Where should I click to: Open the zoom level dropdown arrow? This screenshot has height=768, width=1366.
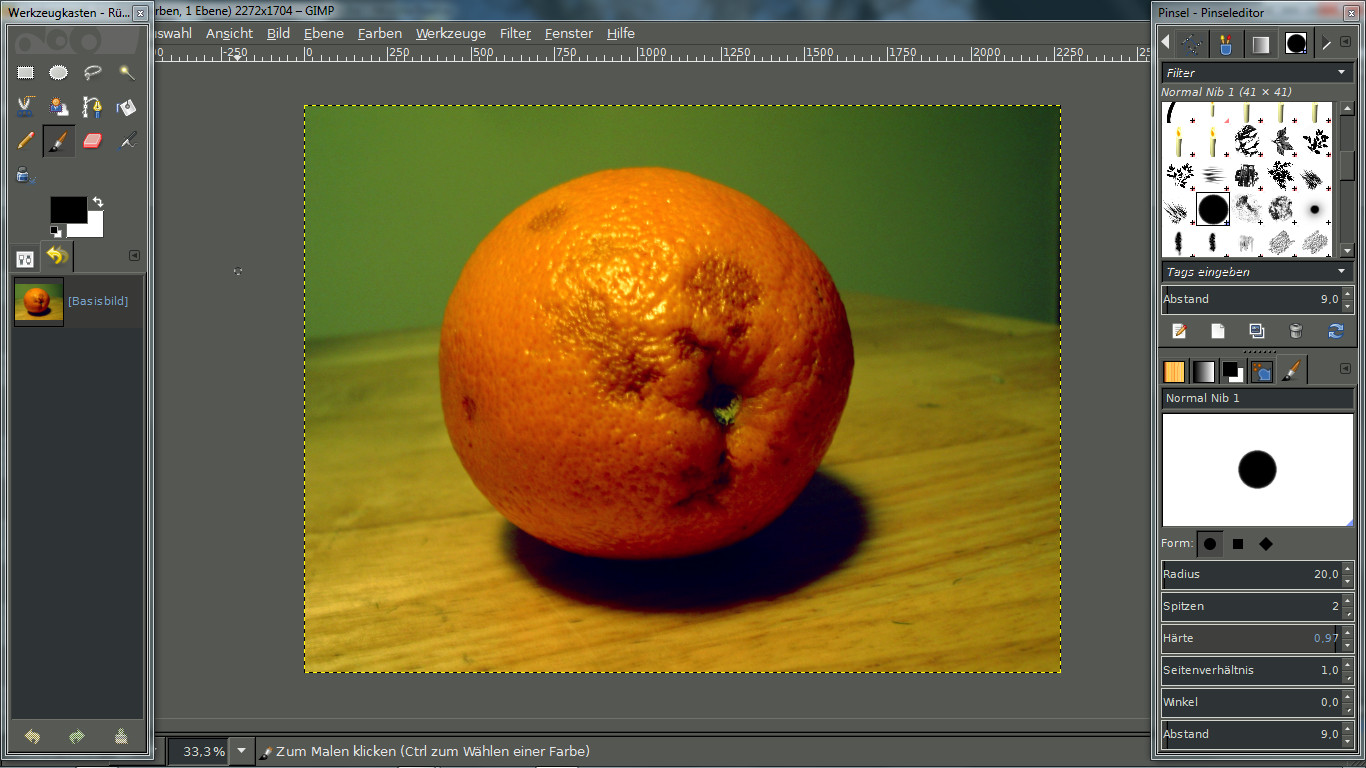pyautogui.click(x=241, y=751)
